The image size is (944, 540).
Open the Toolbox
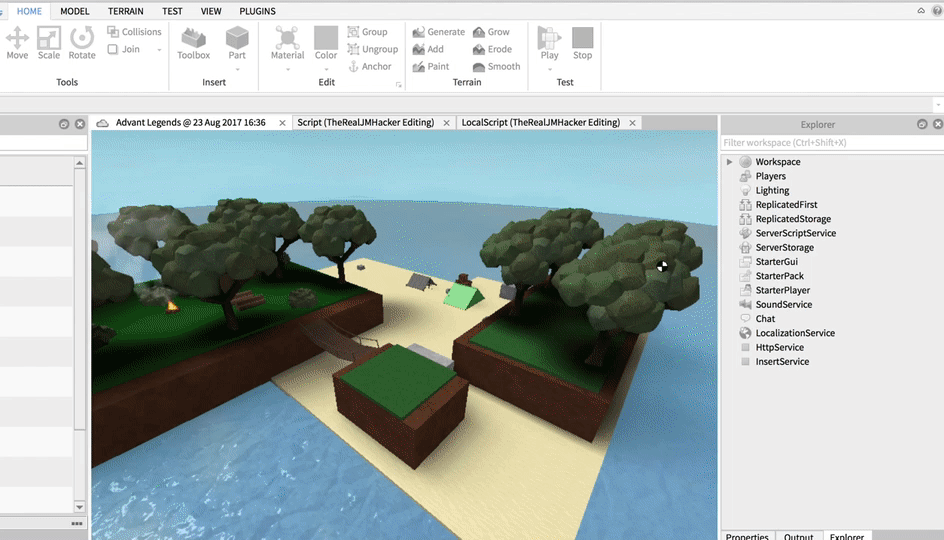(193, 43)
